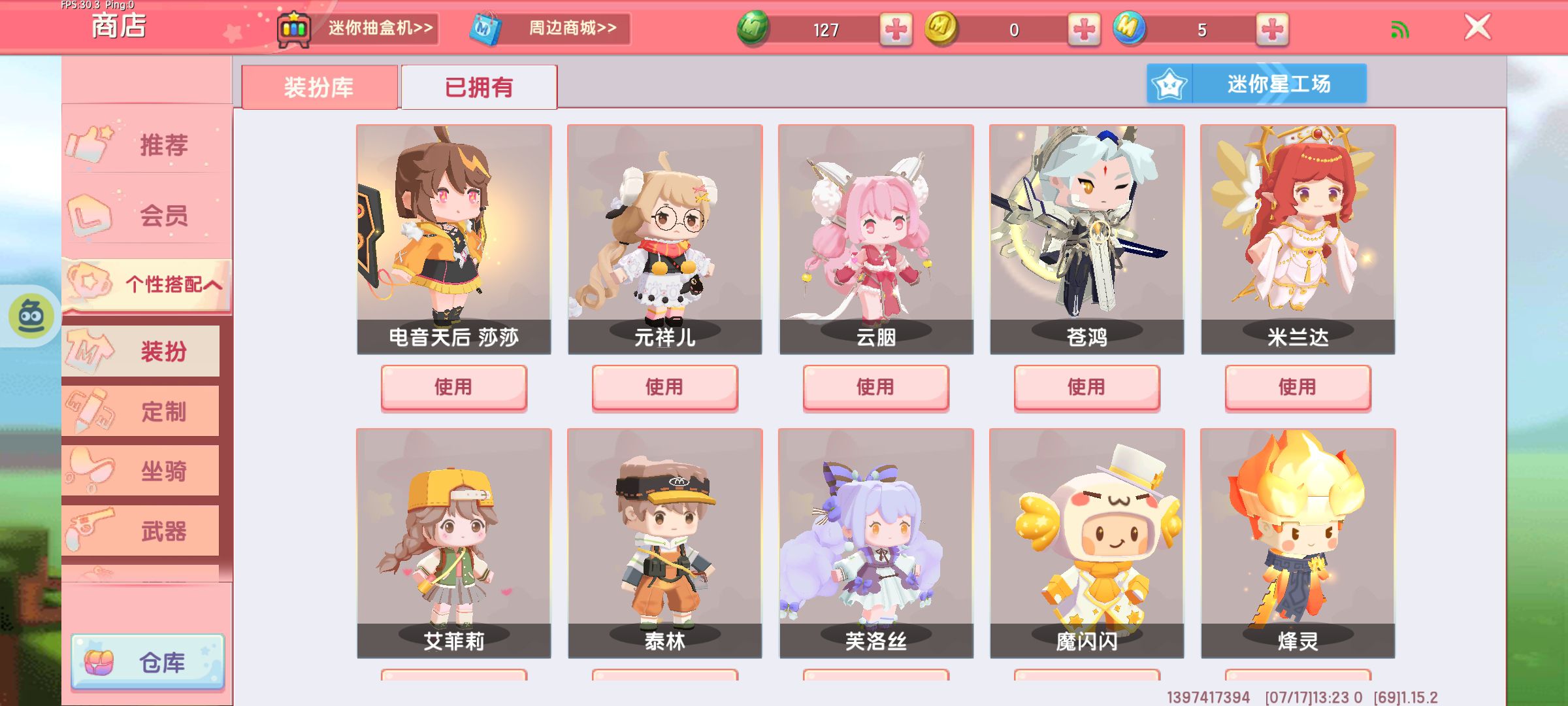
Task: Select the 芙洛丝 character thumbnail
Action: pyautogui.click(x=876, y=543)
